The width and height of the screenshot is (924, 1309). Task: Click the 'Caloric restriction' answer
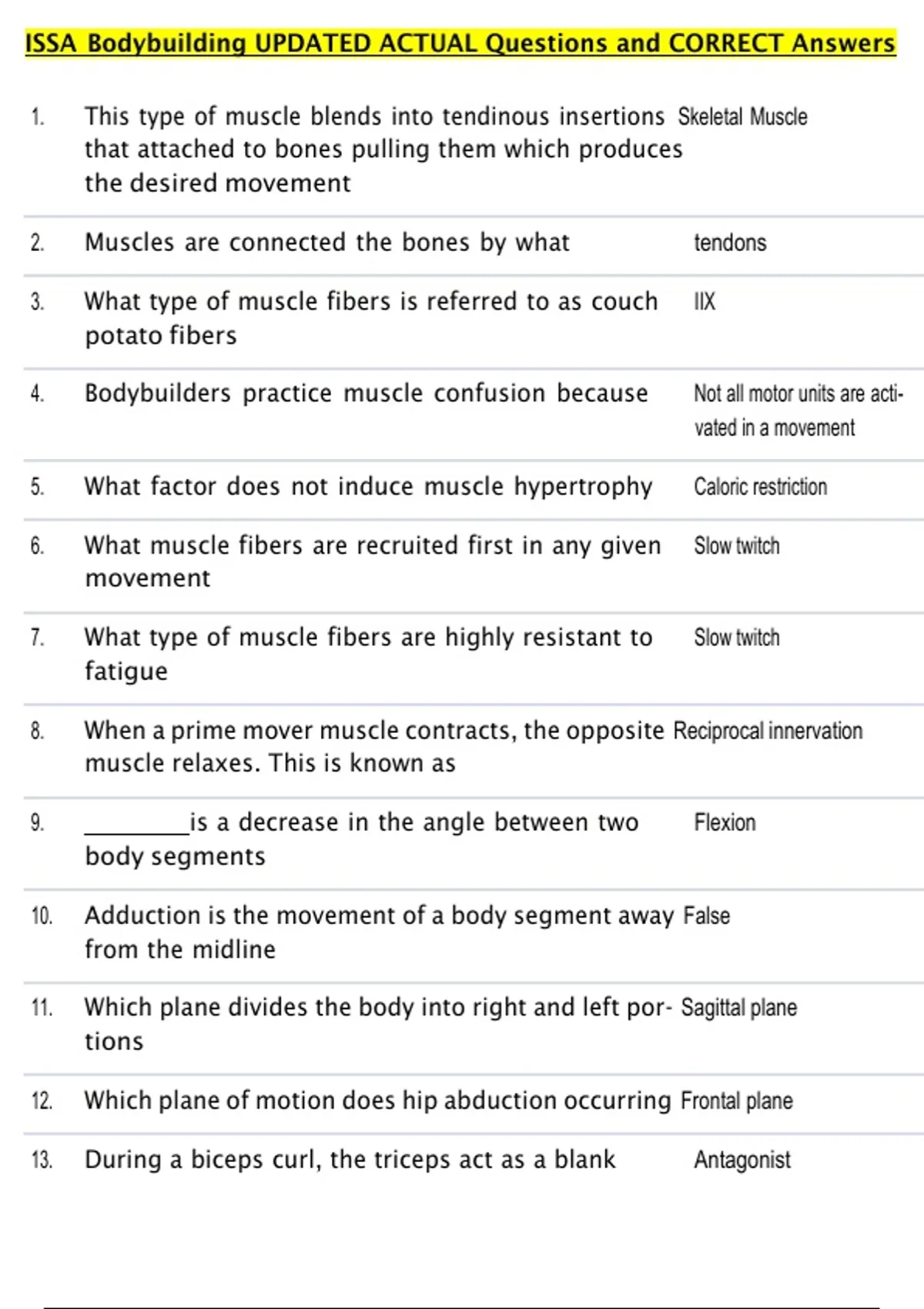tap(760, 487)
